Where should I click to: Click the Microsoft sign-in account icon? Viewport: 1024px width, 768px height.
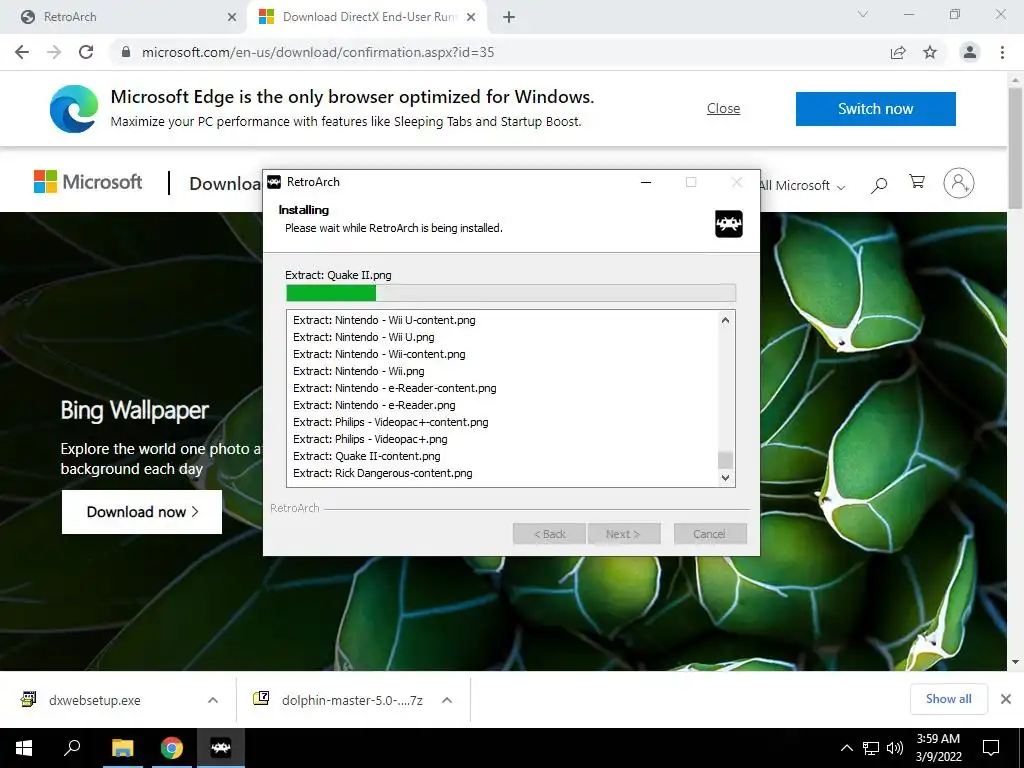point(958,183)
